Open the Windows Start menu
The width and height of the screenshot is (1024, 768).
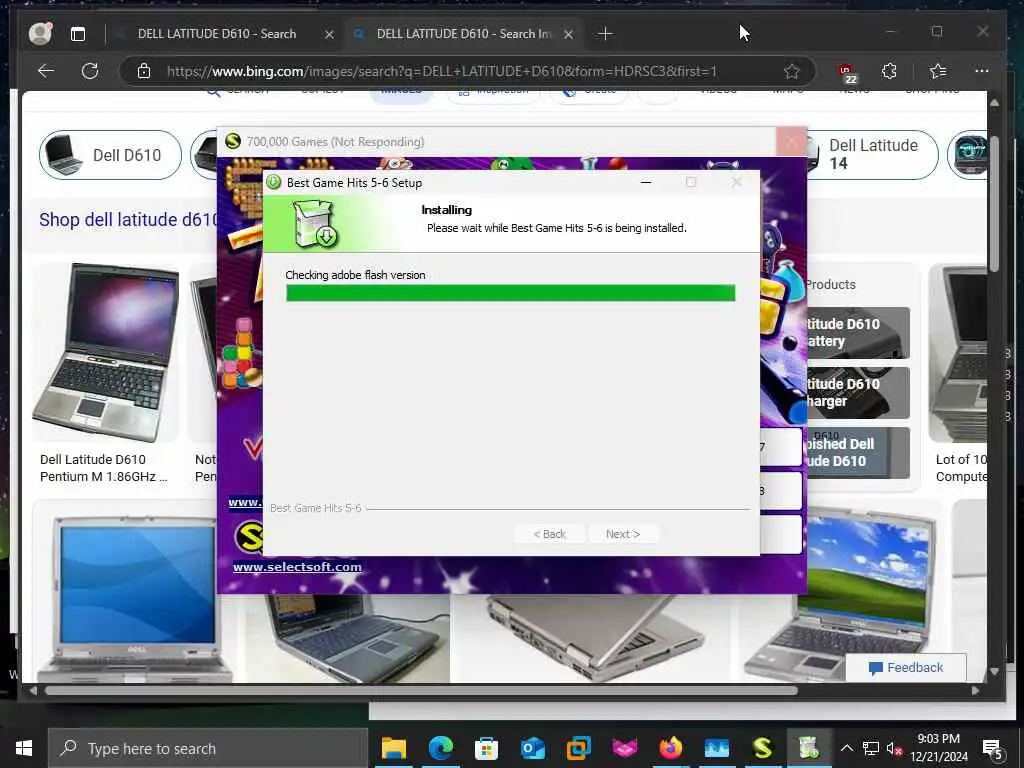pos(24,748)
